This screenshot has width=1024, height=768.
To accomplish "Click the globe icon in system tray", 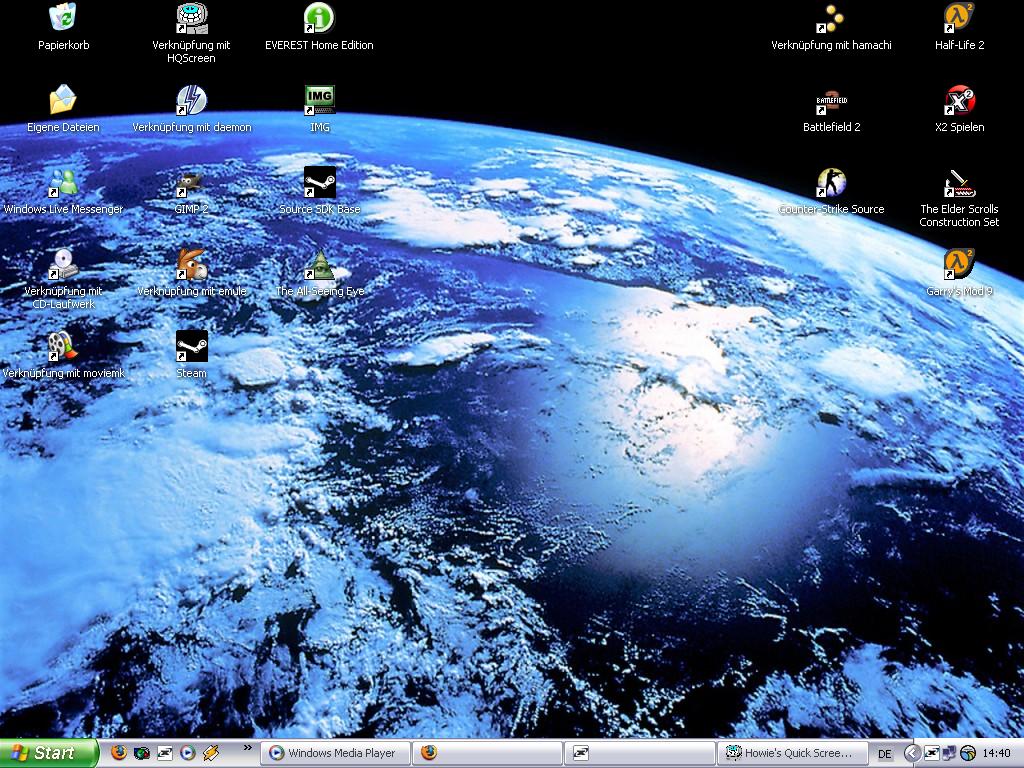I will (968, 753).
